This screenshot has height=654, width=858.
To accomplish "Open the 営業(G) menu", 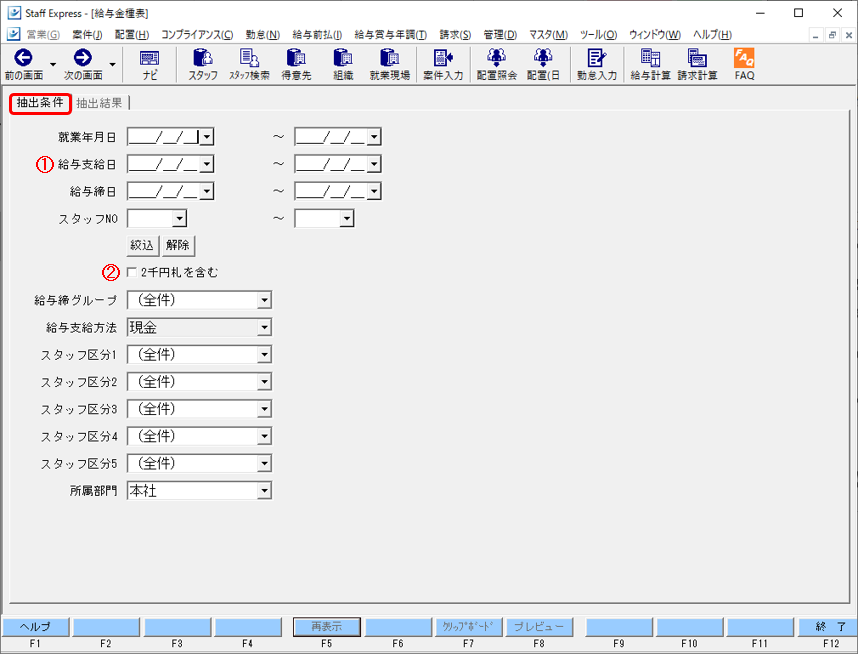I will [43, 34].
